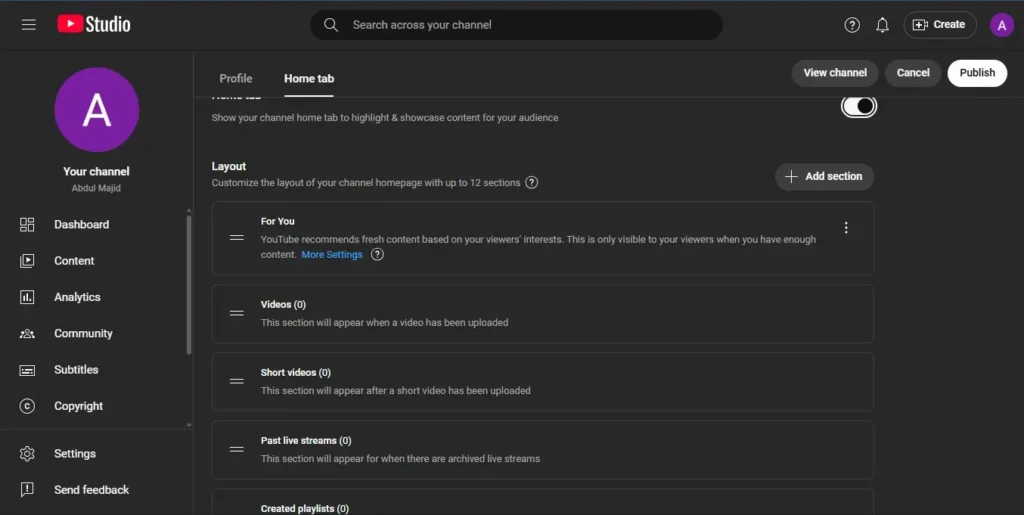The height and width of the screenshot is (515, 1024).
Task: Click the For You section drag handle
Action: tap(236, 238)
